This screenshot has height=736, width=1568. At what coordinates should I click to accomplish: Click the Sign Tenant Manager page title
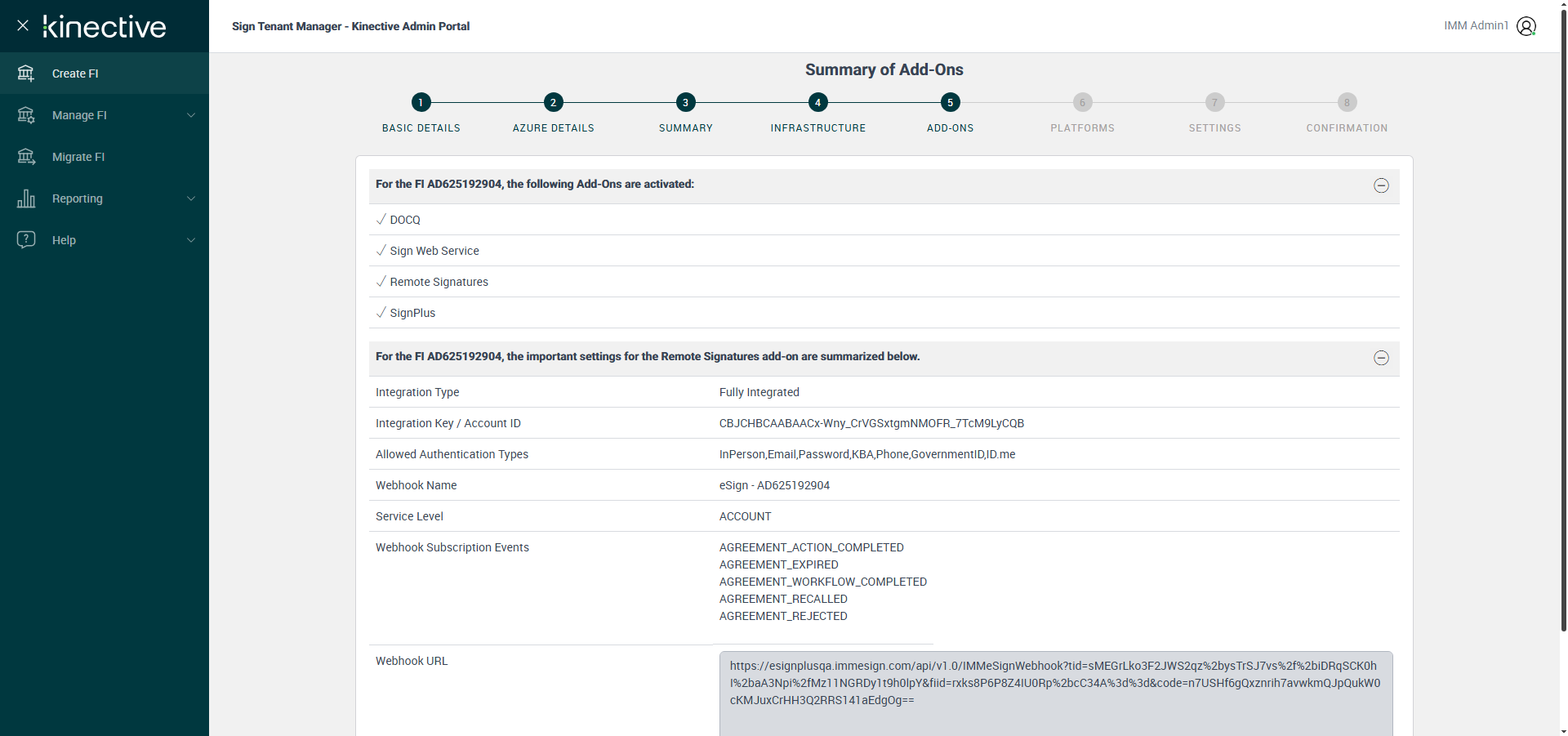pyautogui.click(x=350, y=26)
